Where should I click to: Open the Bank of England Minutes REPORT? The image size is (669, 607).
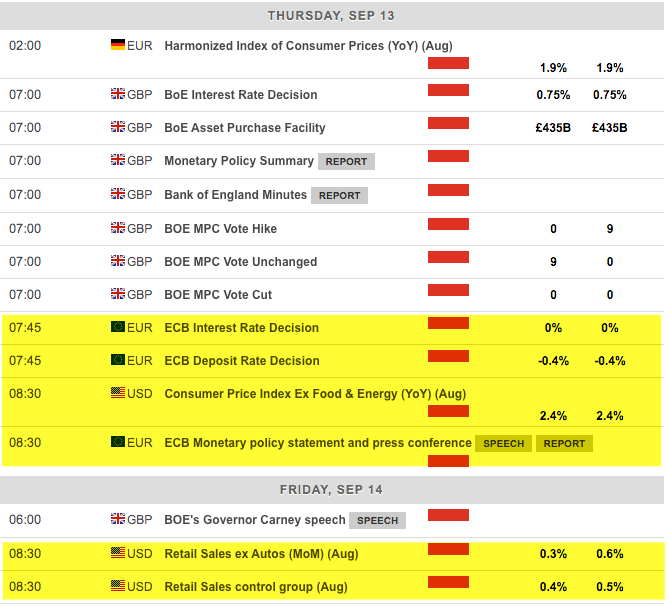(339, 195)
